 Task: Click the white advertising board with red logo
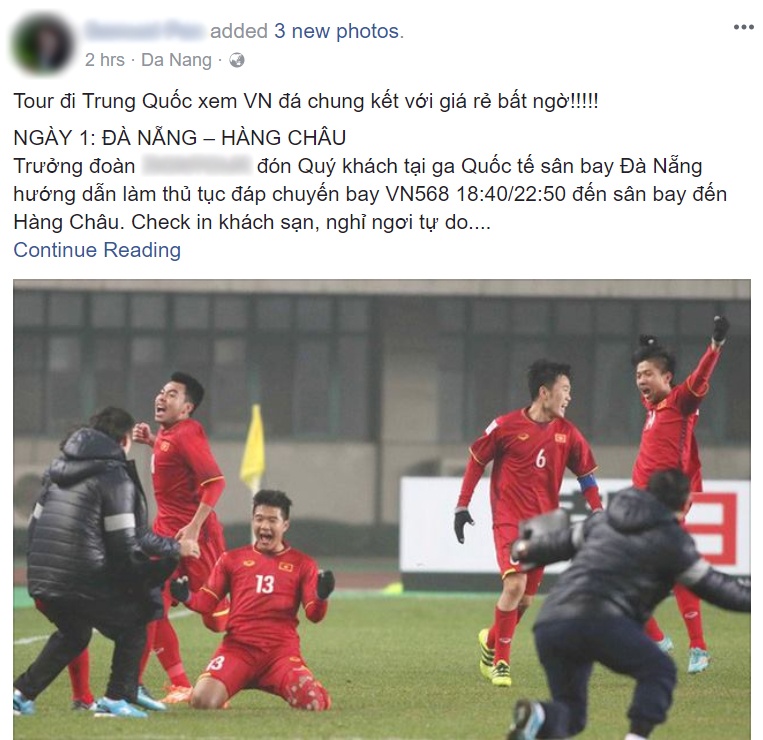[x=574, y=525]
